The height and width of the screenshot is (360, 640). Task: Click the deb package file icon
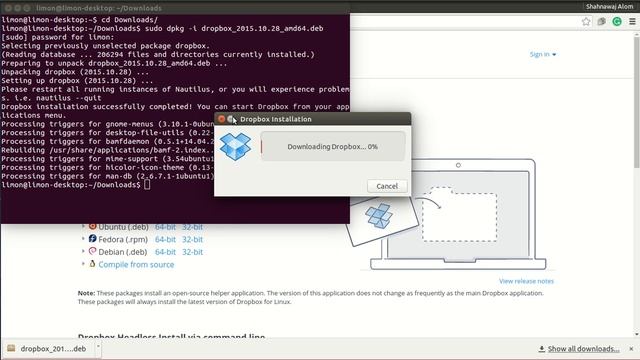pyautogui.click(x=11, y=348)
